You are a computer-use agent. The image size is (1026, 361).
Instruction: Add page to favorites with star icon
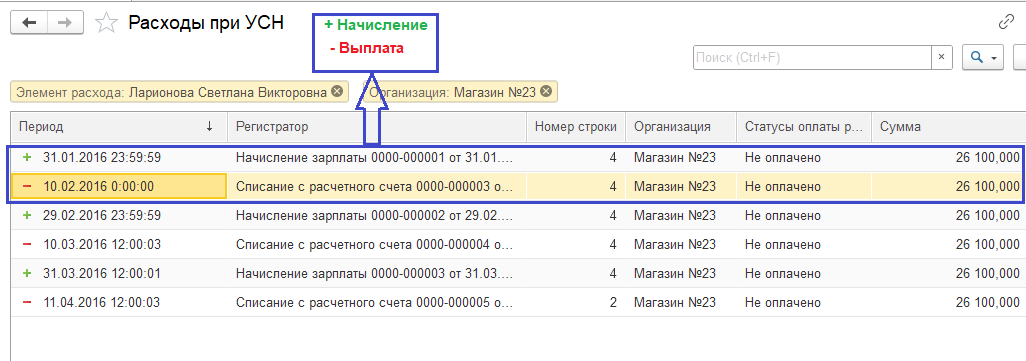105,24
